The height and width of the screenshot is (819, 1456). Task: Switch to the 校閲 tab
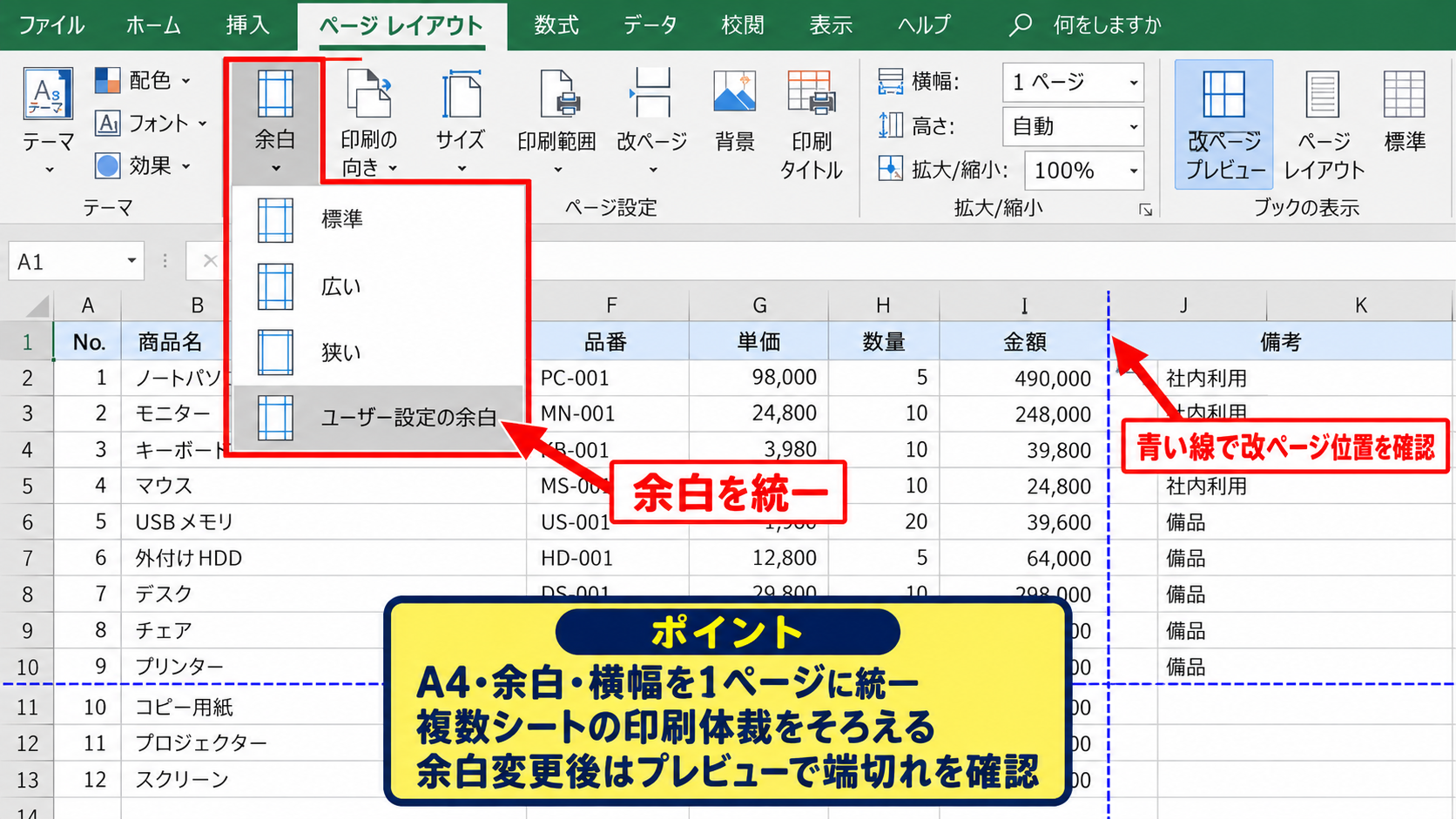pos(743,25)
